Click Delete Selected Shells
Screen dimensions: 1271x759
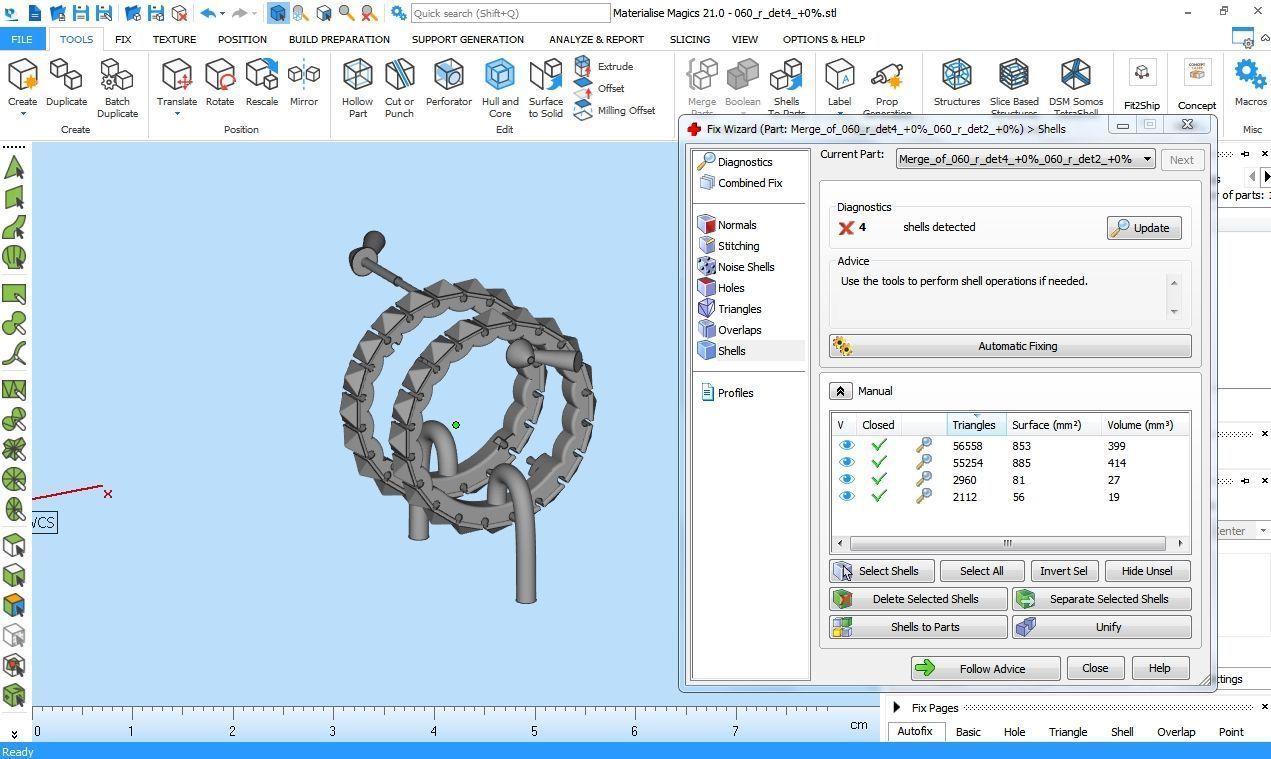(x=918, y=599)
